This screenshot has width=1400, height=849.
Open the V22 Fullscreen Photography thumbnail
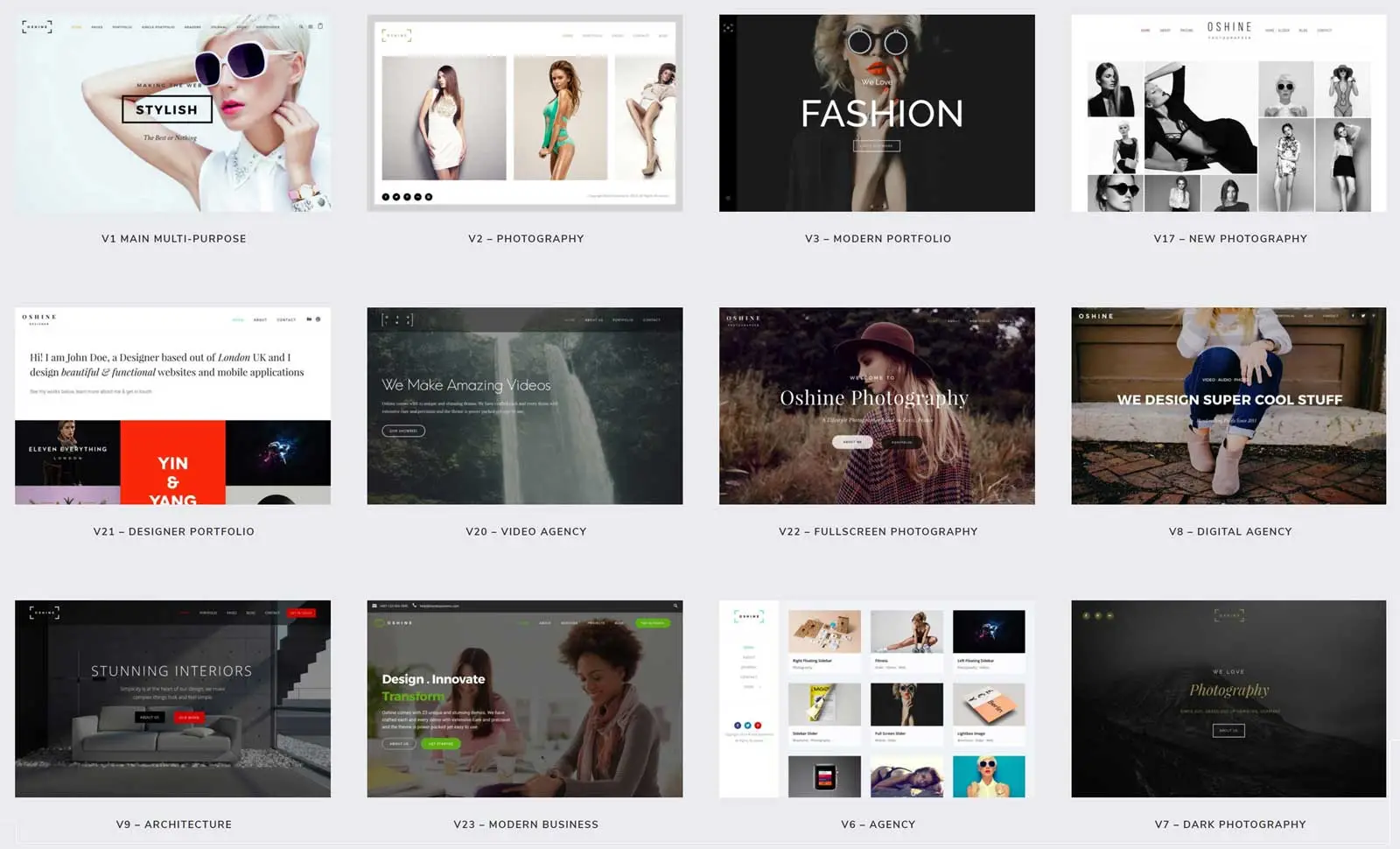pos(877,405)
